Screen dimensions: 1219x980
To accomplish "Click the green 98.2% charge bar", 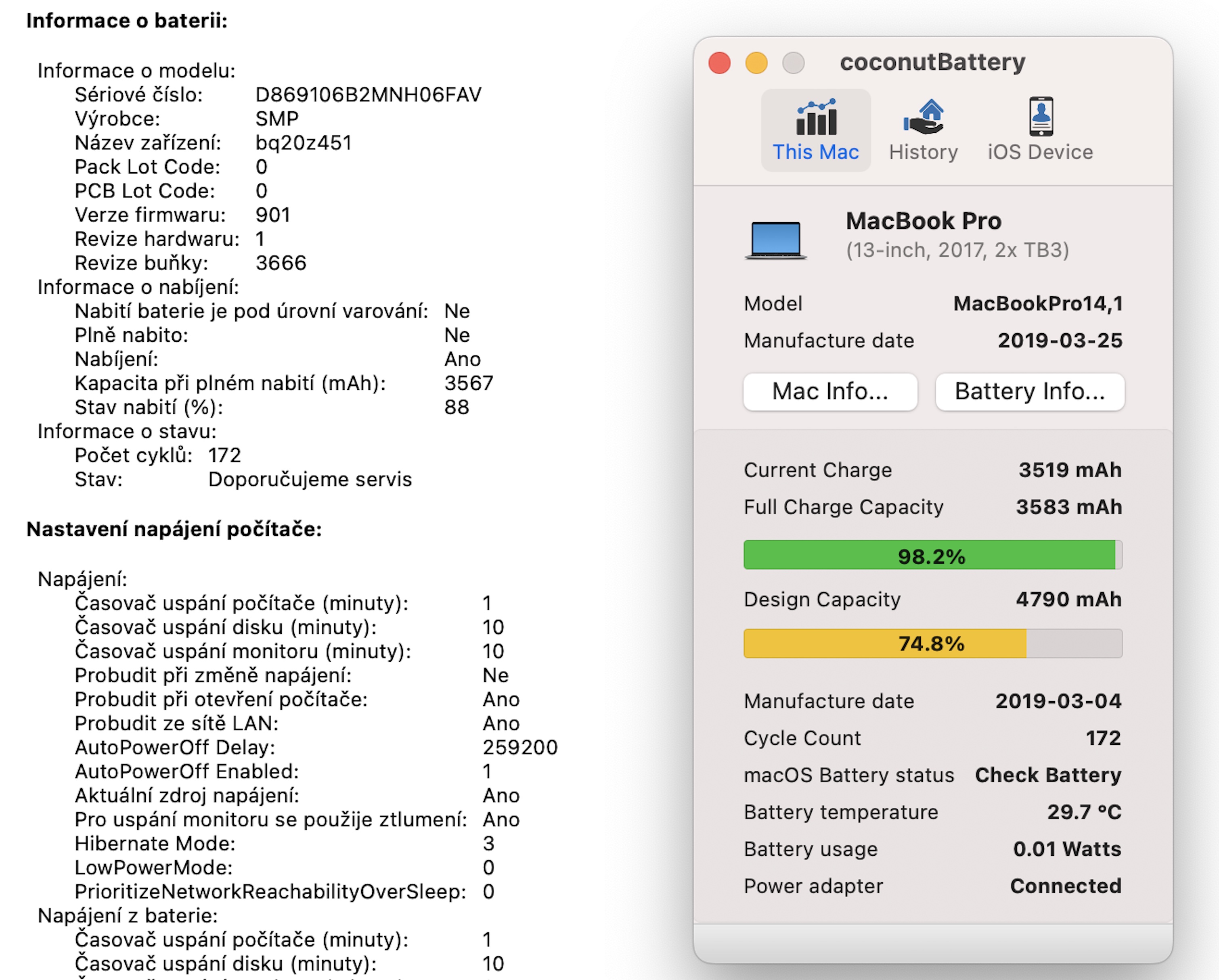I will [x=932, y=555].
